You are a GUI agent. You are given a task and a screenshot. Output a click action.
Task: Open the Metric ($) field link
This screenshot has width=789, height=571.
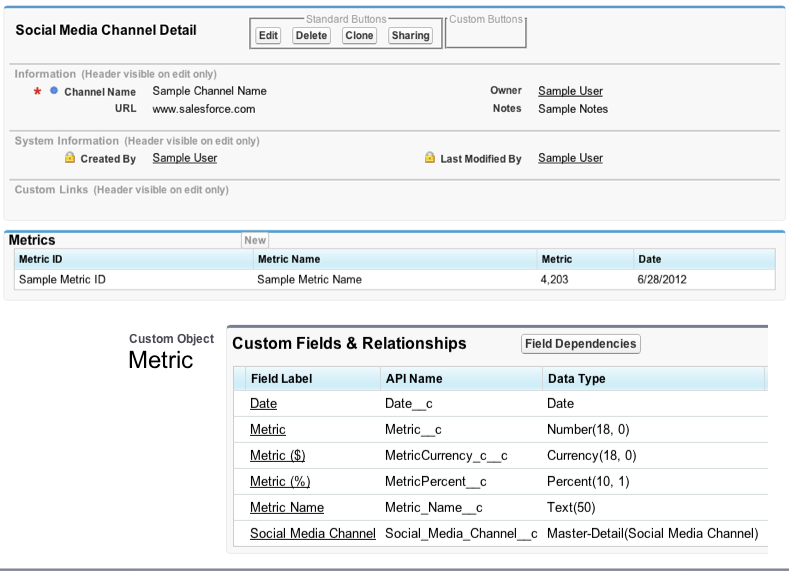tap(277, 455)
